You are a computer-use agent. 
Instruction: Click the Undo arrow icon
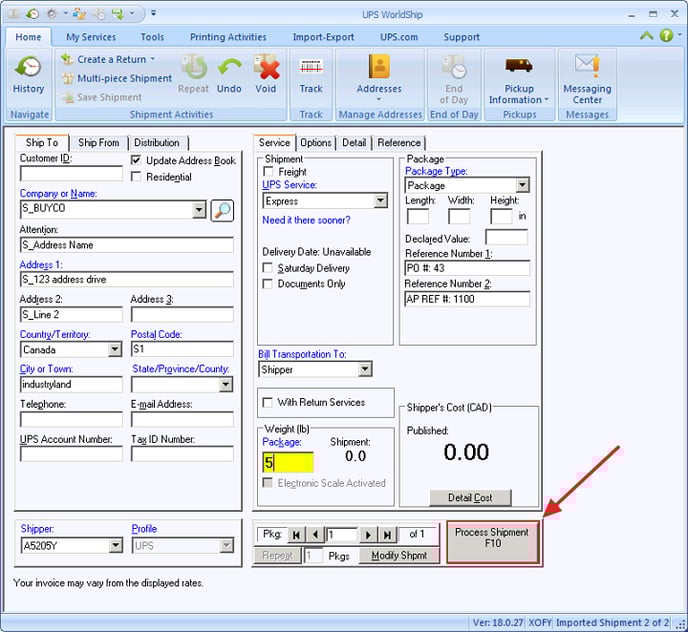[229, 69]
